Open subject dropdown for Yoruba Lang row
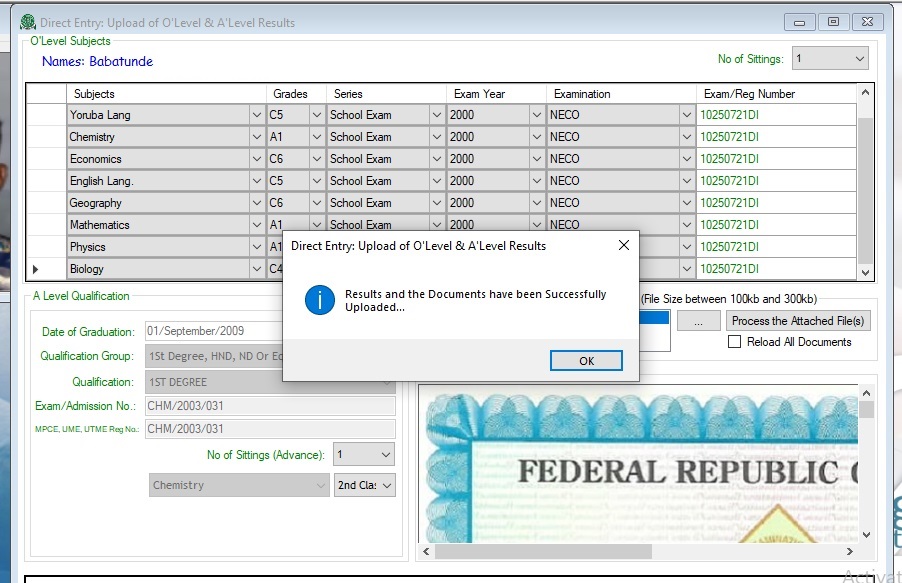Viewport: 902px width, 583px height. pyautogui.click(x=257, y=115)
